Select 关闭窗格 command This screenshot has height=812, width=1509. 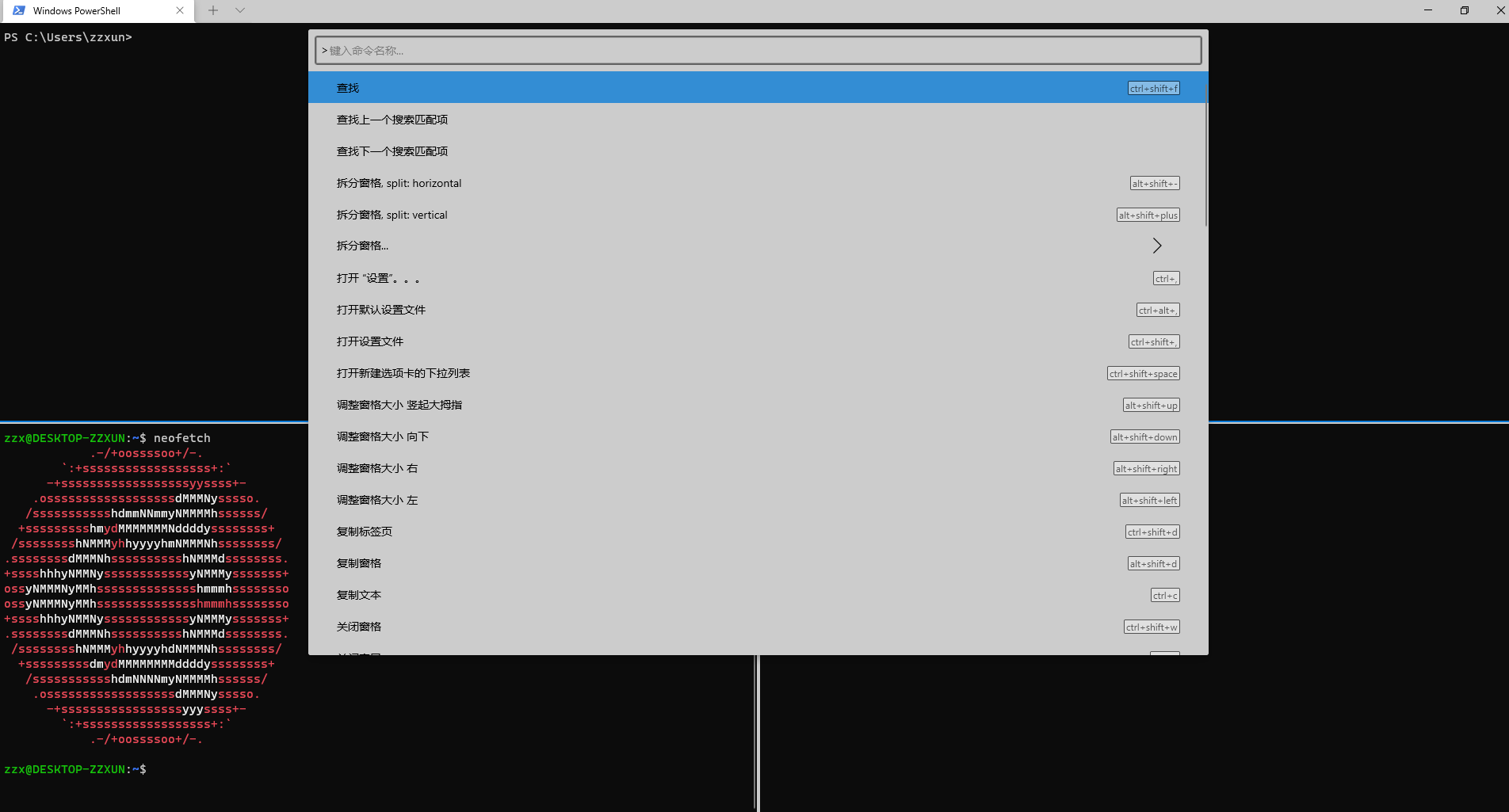point(758,627)
